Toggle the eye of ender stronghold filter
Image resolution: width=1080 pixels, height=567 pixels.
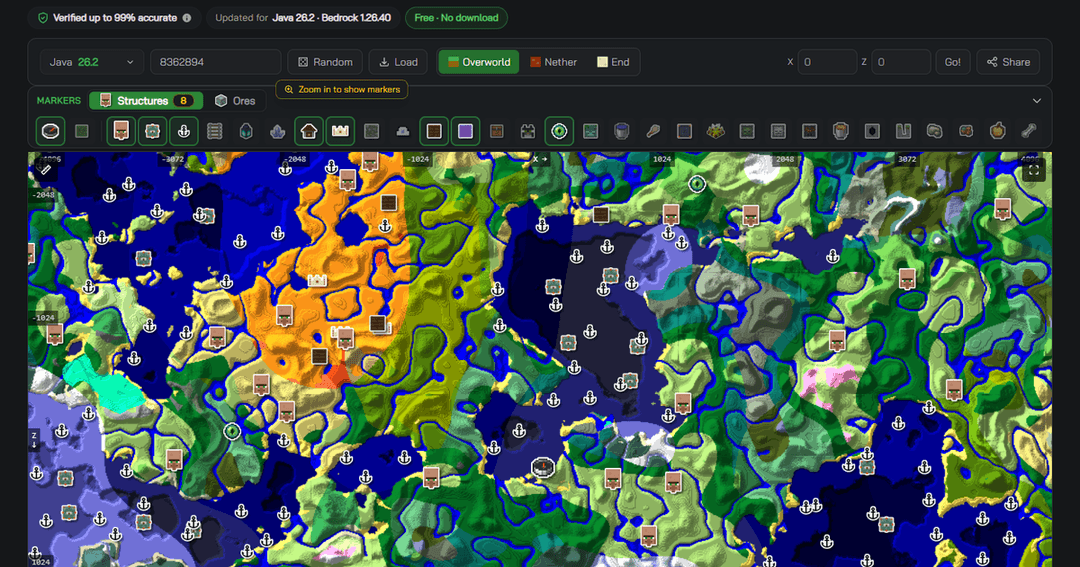point(559,131)
